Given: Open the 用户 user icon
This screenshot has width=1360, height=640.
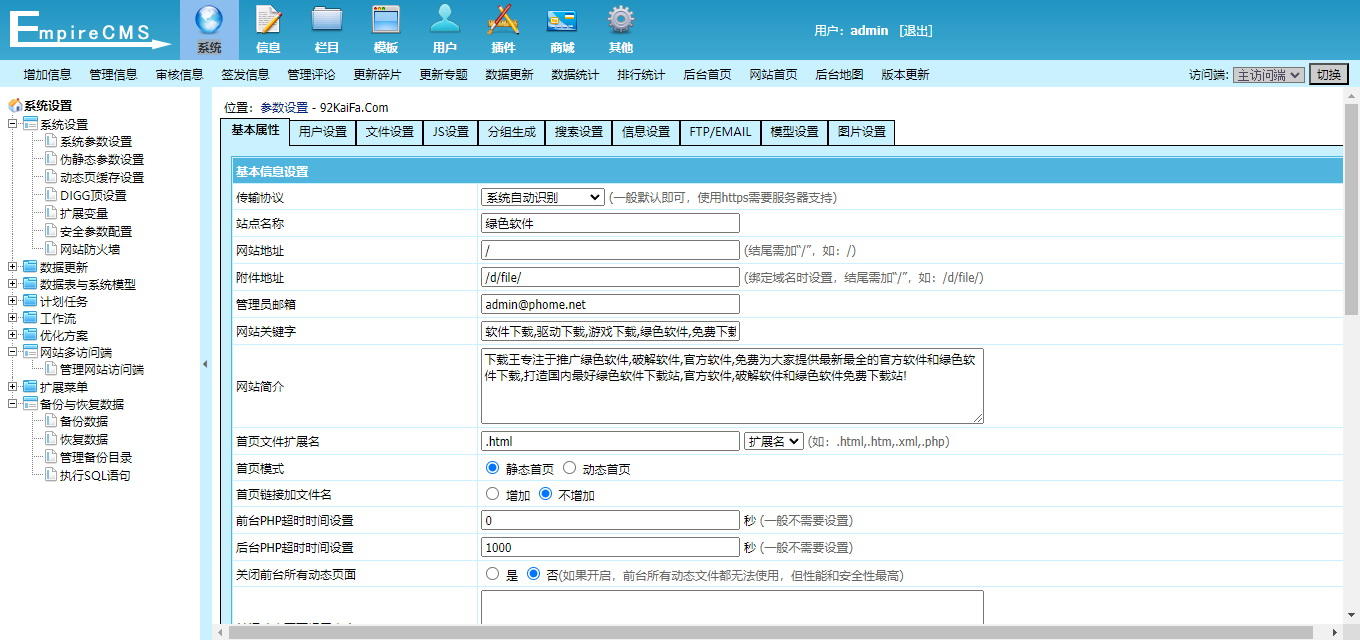Looking at the screenshot, I should click(445, 20).
